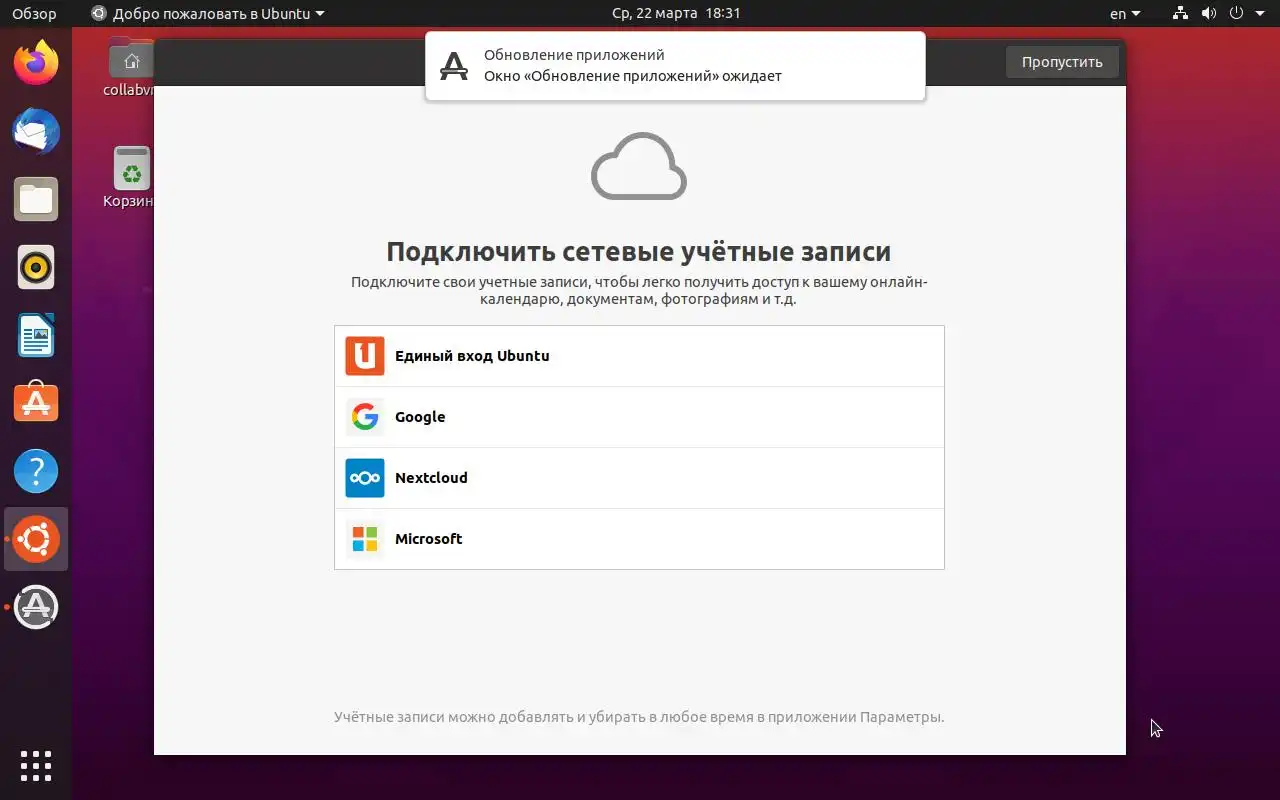Open the Files manager dock icon
This screenshot has width=1280, height=800.
coord(36,200)
